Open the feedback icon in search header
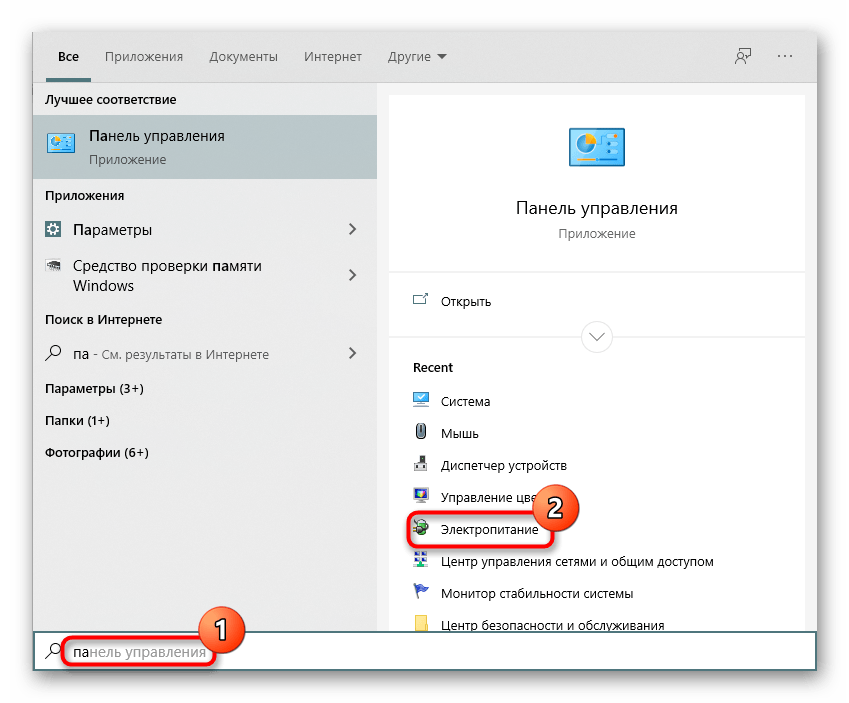The width and height of the screenshot is (849, 703). 742,56
